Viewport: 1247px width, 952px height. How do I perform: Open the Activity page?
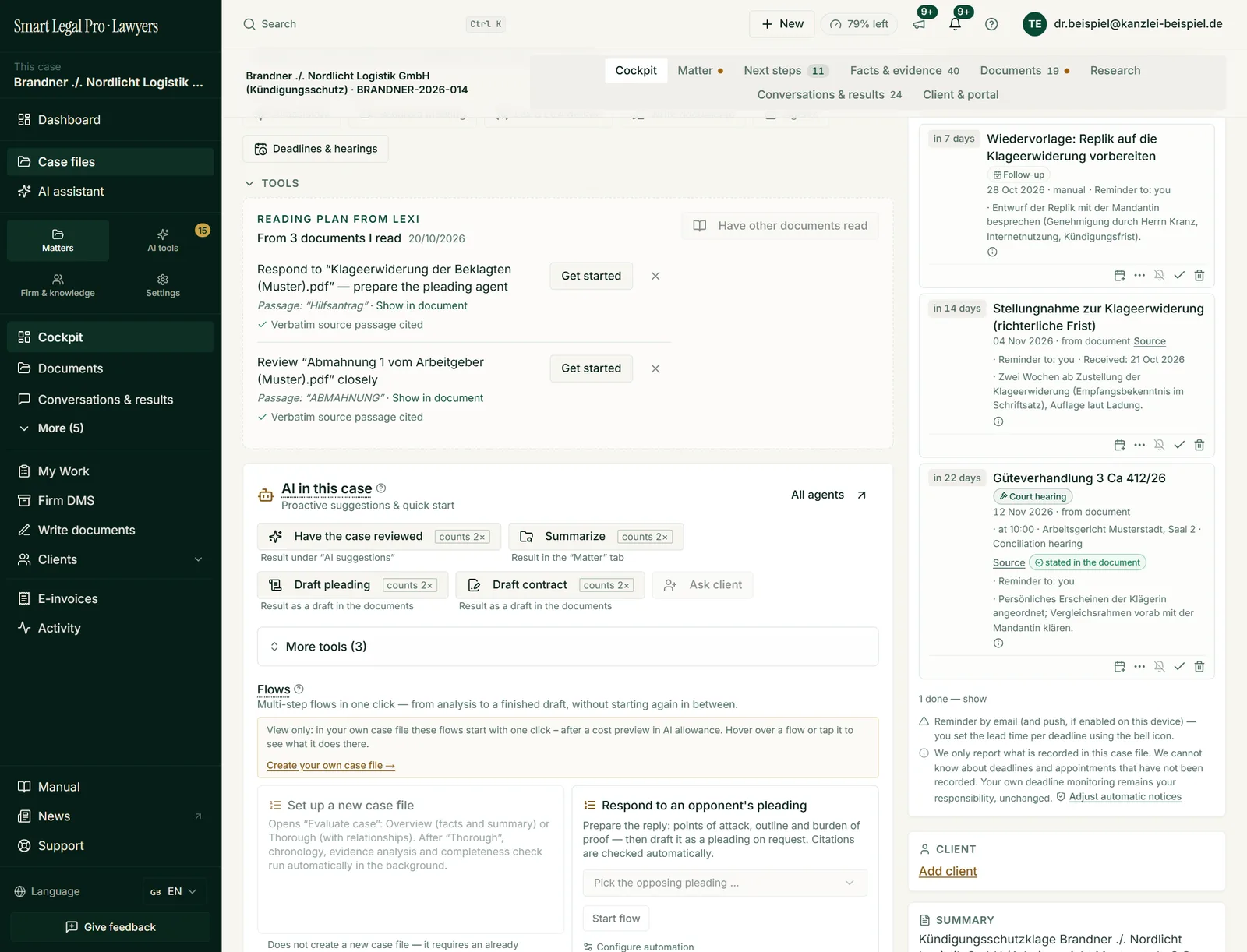click(x=59, y=628)
